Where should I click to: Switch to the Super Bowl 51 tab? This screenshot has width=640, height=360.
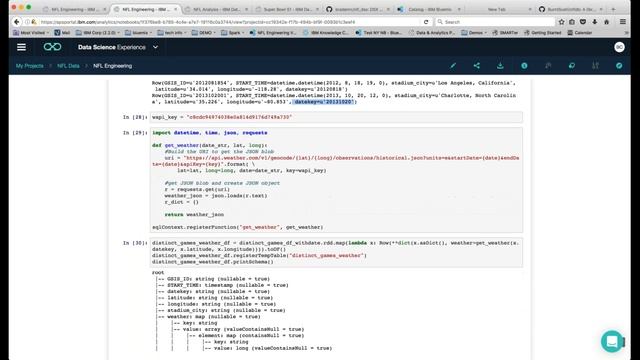[287, 9]
